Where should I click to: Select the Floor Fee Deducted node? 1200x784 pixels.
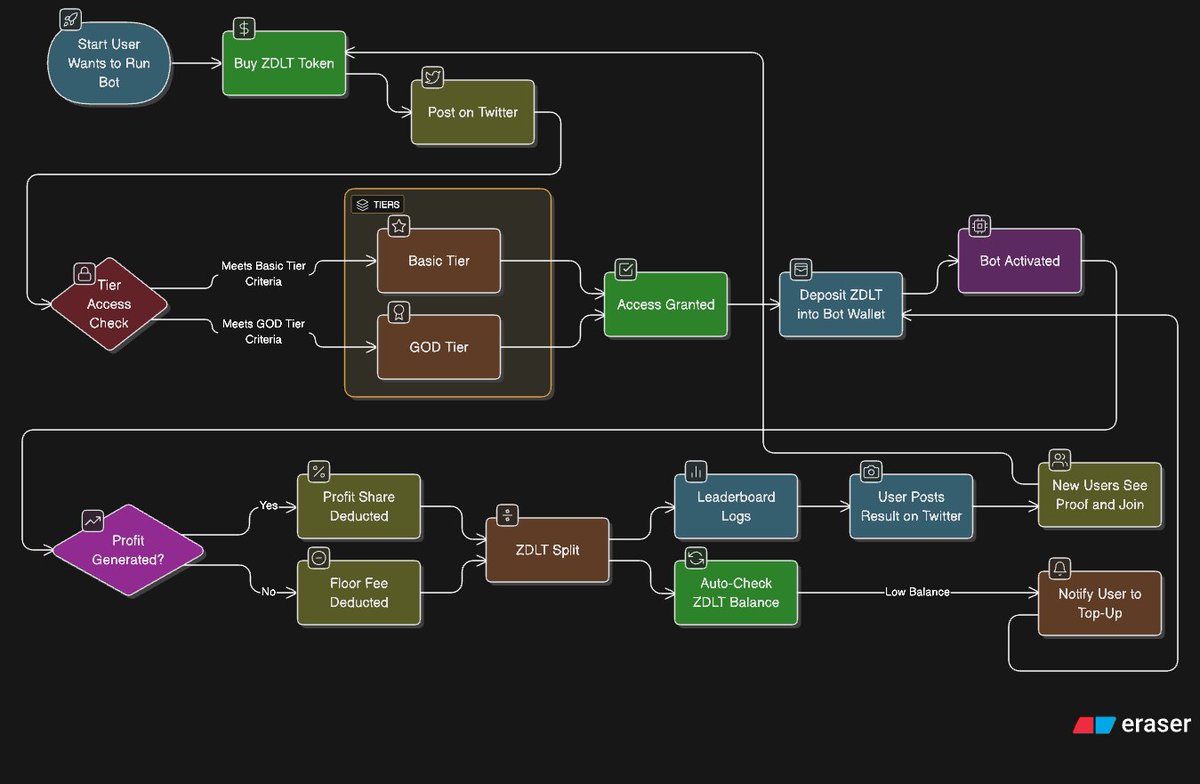(358, 592)
